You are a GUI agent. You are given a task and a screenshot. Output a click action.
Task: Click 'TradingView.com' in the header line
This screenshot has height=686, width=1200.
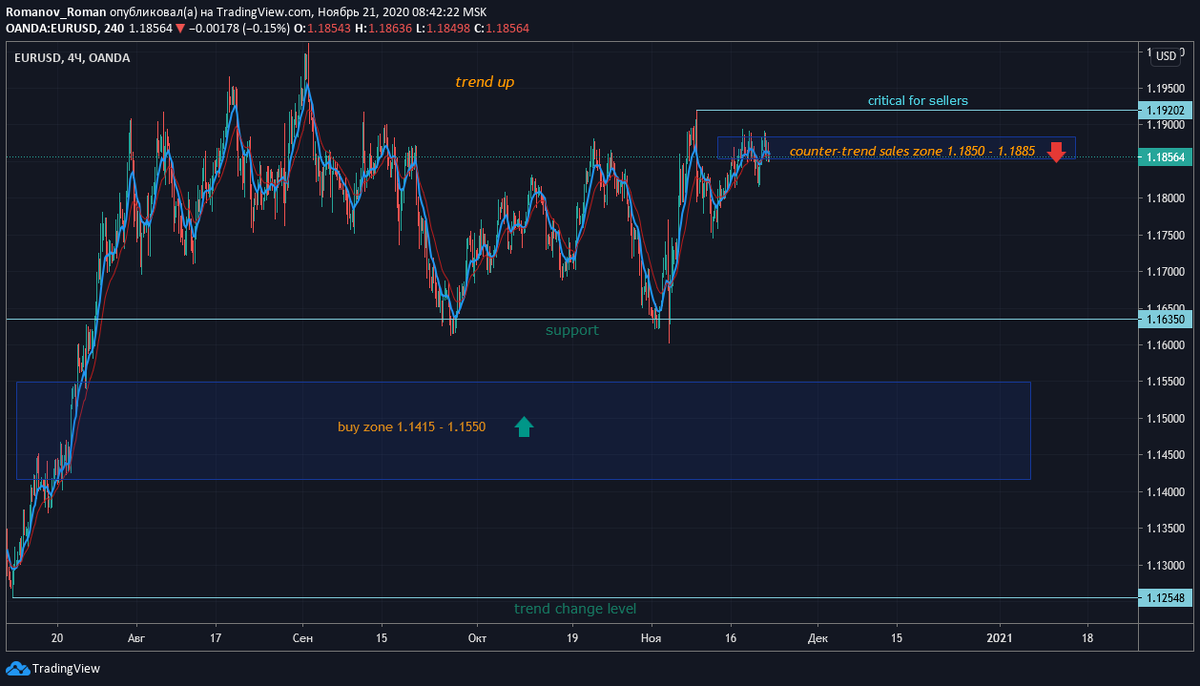pyautogui.click(x=264, y=12)
